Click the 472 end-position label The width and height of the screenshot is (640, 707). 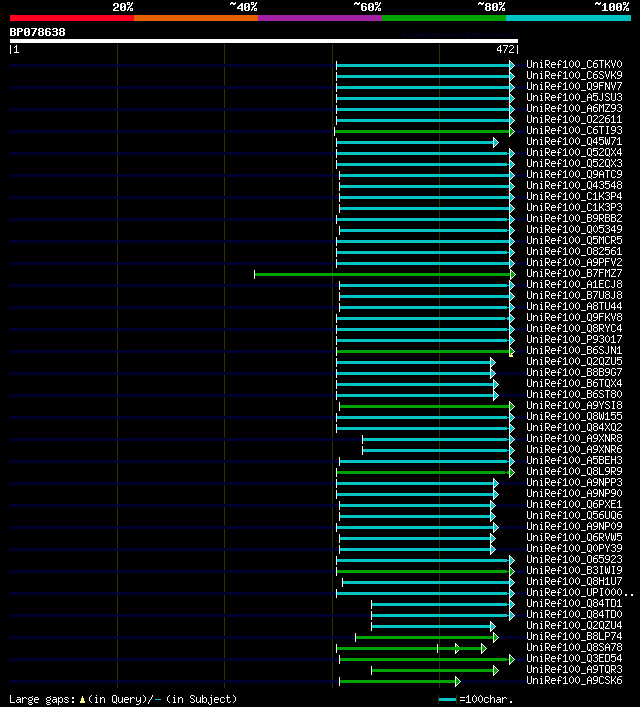click(505, 49)
